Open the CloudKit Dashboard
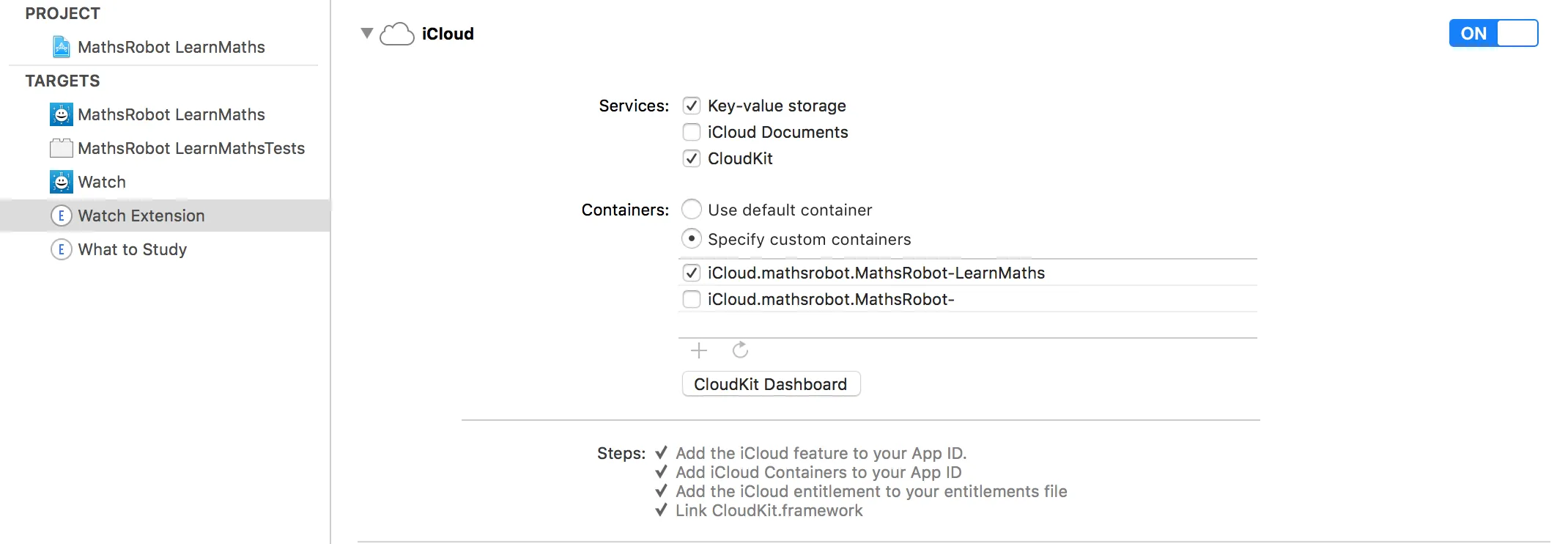 (771, 384)
